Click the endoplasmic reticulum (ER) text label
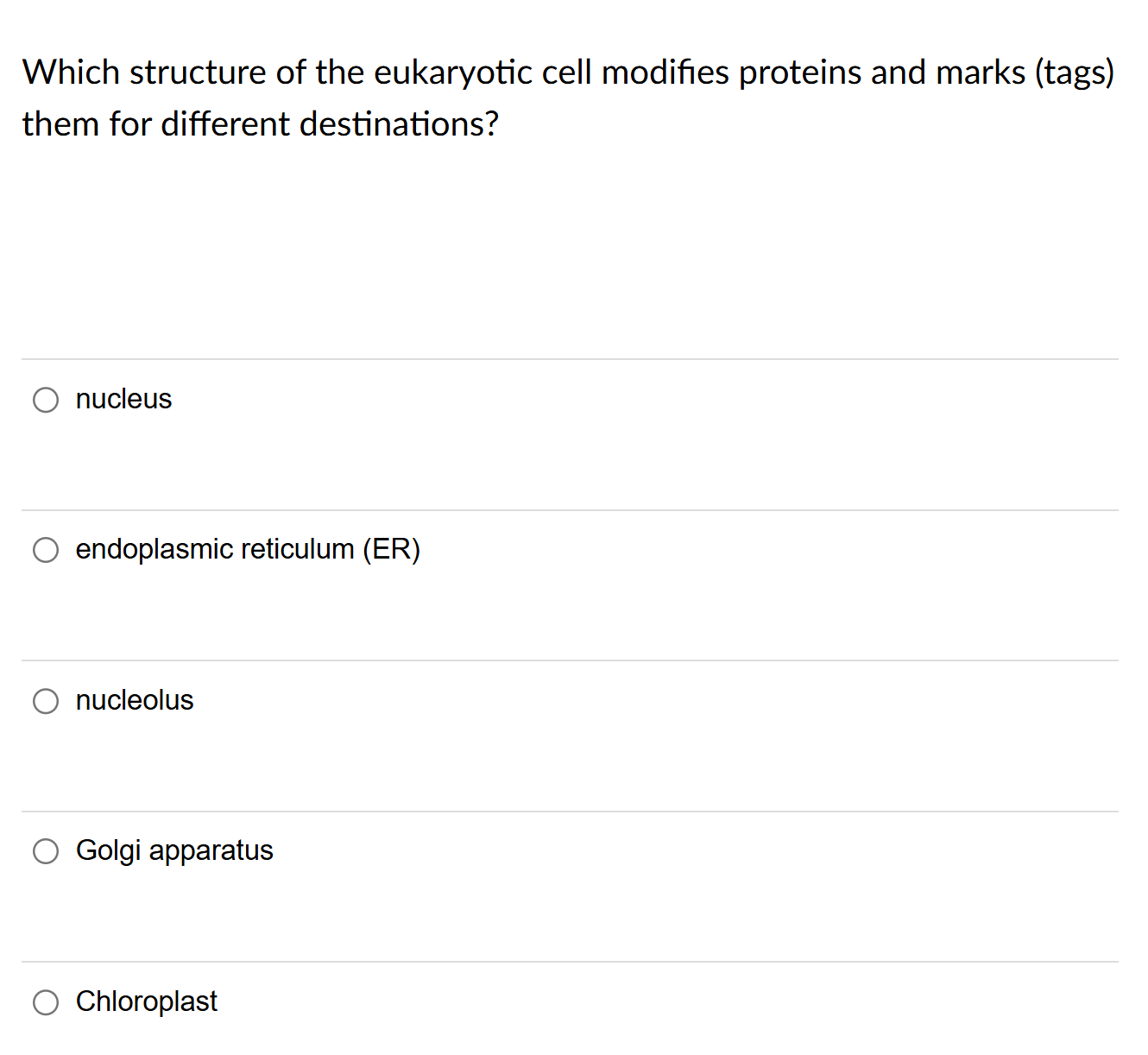 (248, 549)
